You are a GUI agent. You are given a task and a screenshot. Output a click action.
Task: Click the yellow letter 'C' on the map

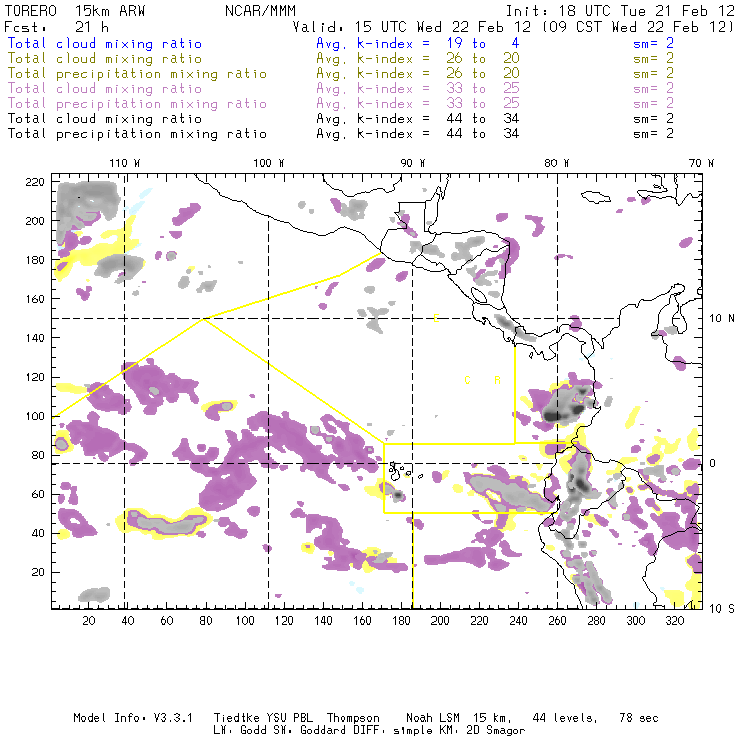pyautogui.click(x=467, y=380)
